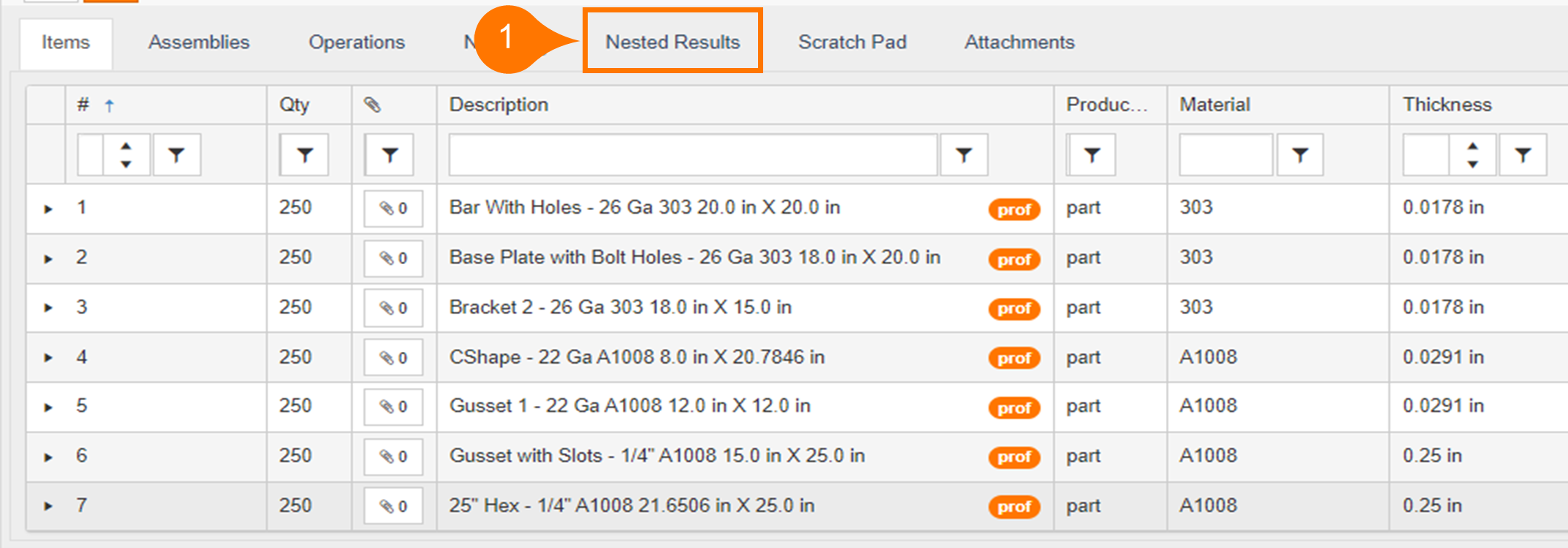Screen dimensions: 1568x548
Task: Click prof badge on Gusset with Slots
Action: (1014, 457)
